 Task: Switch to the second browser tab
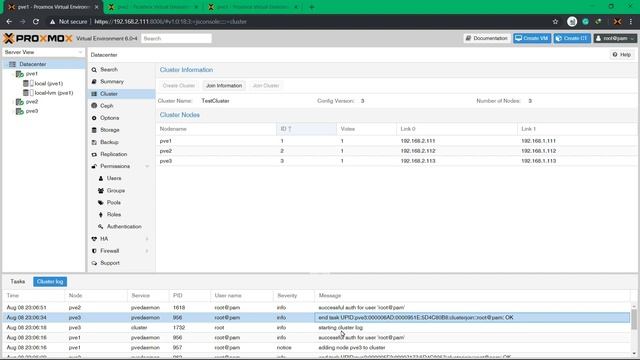click(x=153, y=7)
